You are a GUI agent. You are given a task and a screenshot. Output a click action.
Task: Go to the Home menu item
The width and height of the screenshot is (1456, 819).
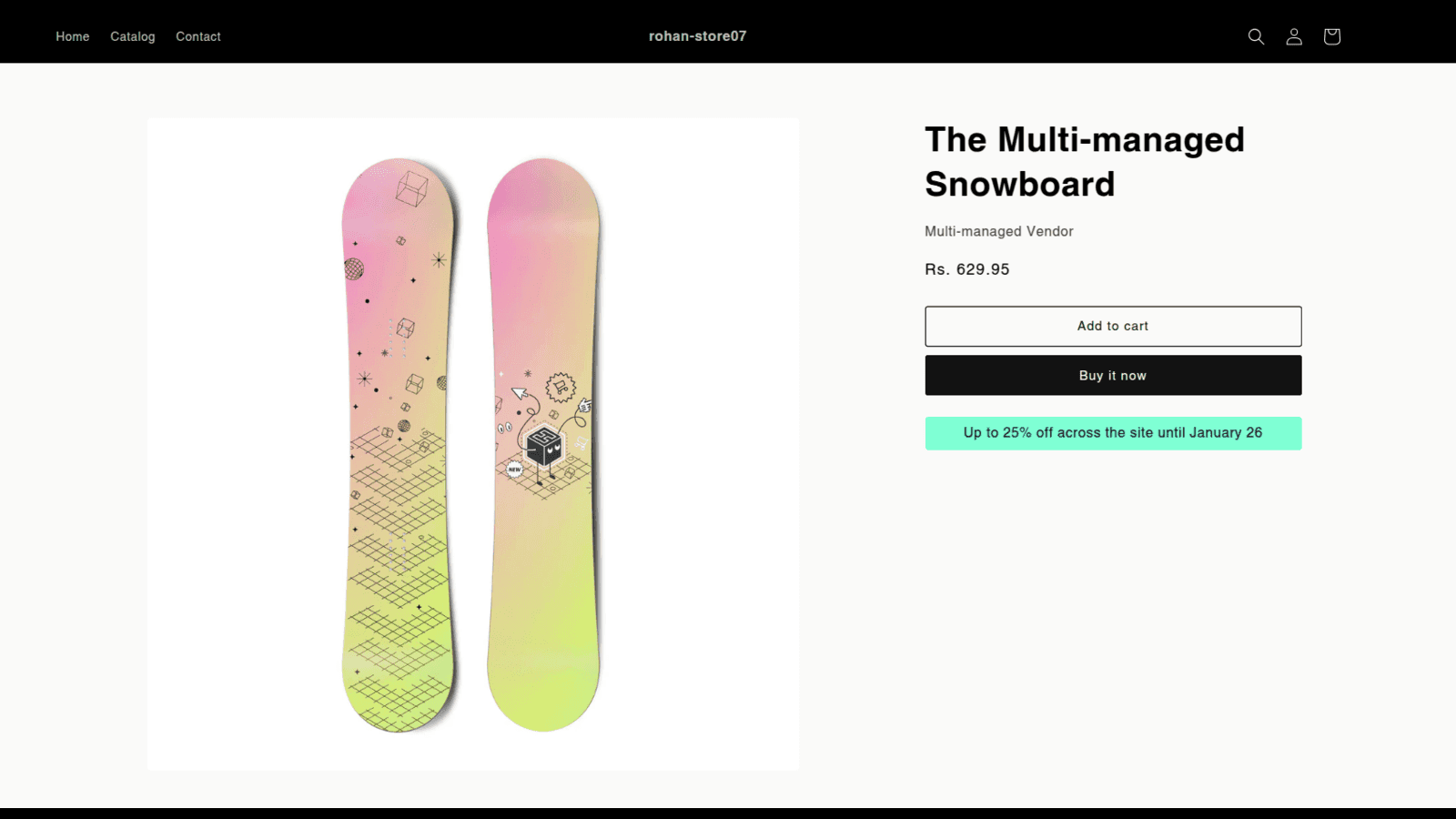[73, 36]
